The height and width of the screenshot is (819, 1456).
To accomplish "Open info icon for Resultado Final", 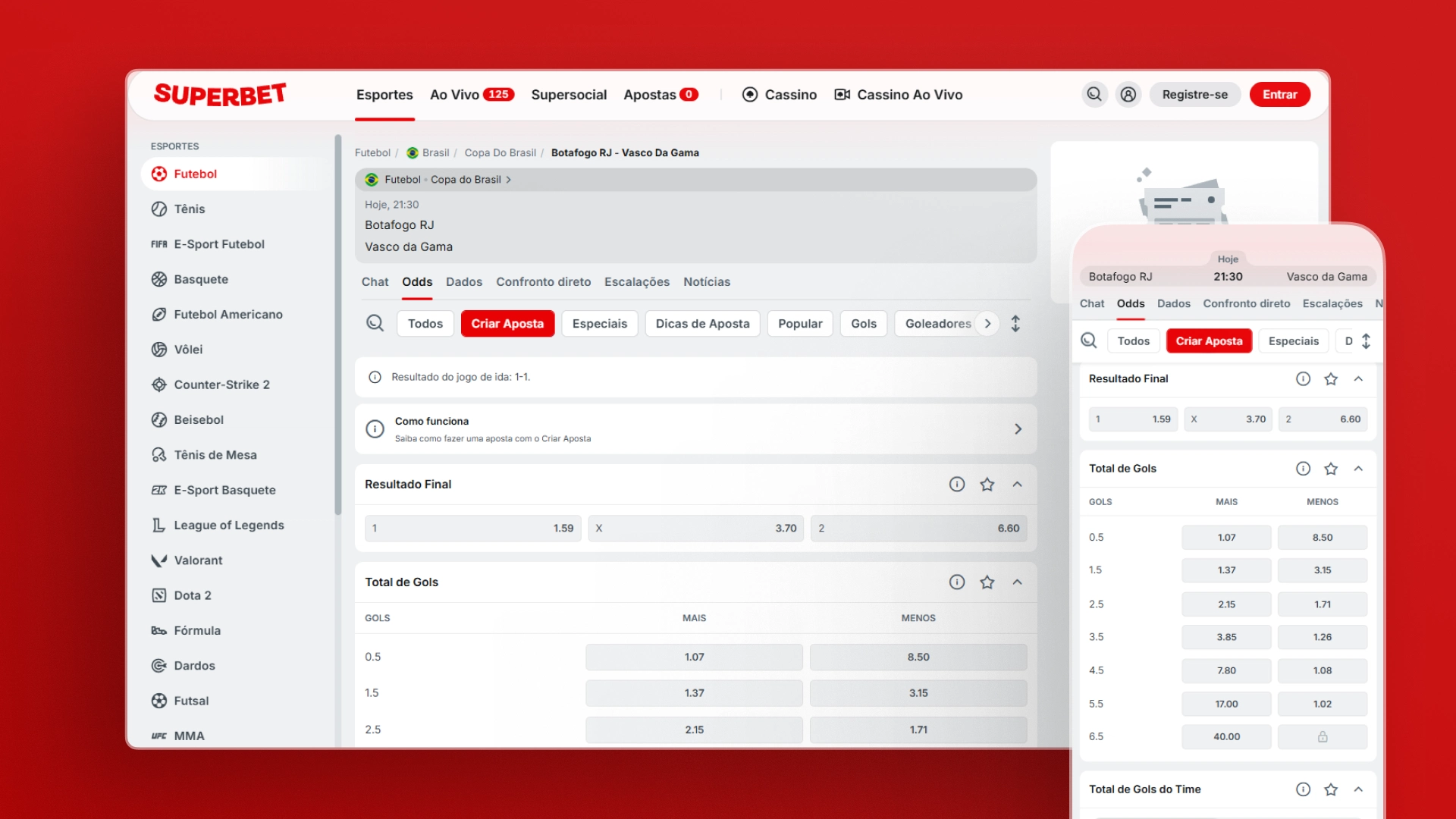I will pyautogui.click(x=957, y=484).
